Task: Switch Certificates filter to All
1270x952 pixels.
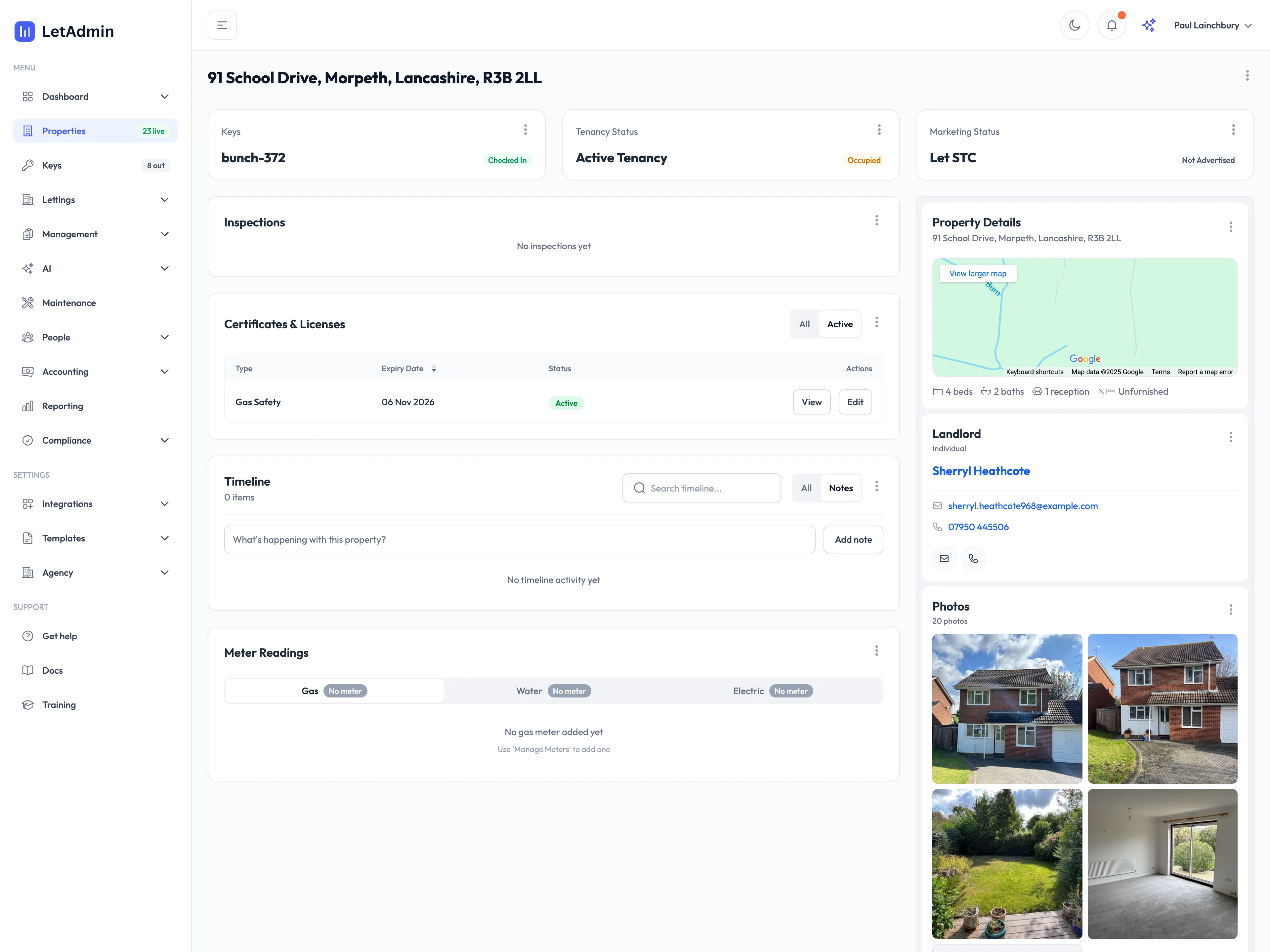Action: tap(804, 324)
